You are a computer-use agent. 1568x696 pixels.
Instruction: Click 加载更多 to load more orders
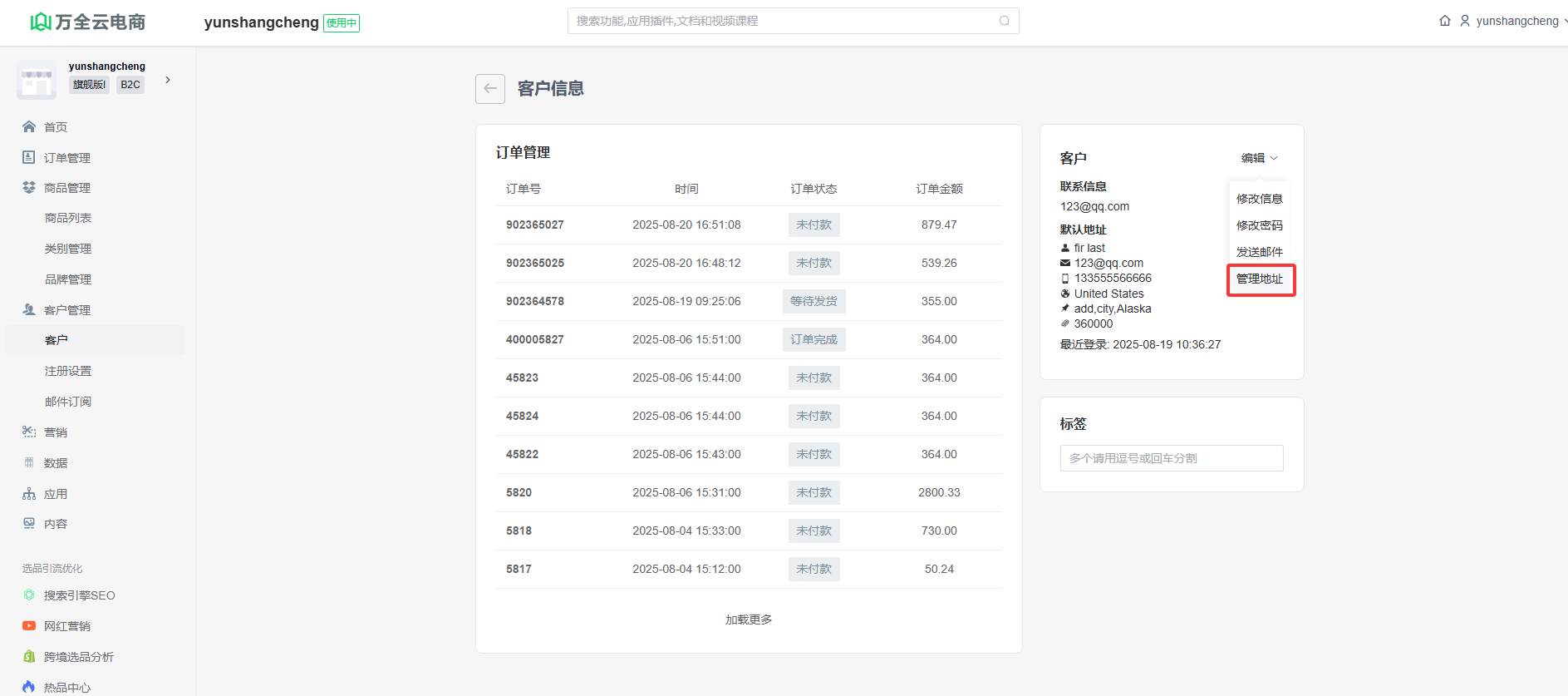click(749, 619)
